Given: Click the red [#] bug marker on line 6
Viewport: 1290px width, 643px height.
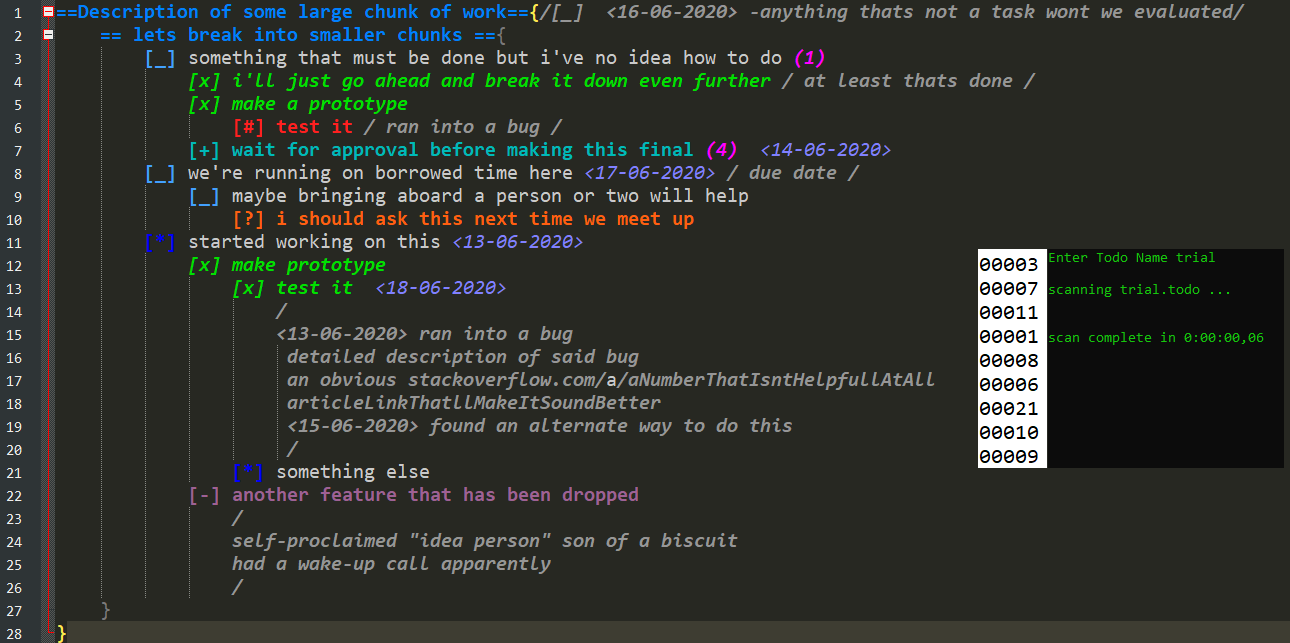Looking at the screenshot, I should click(x=249, y=127).
